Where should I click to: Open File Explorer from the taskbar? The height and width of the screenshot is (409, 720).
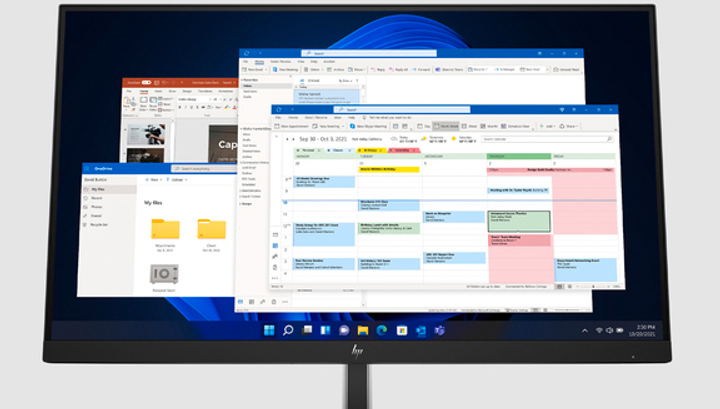click(x=363, y=330)
